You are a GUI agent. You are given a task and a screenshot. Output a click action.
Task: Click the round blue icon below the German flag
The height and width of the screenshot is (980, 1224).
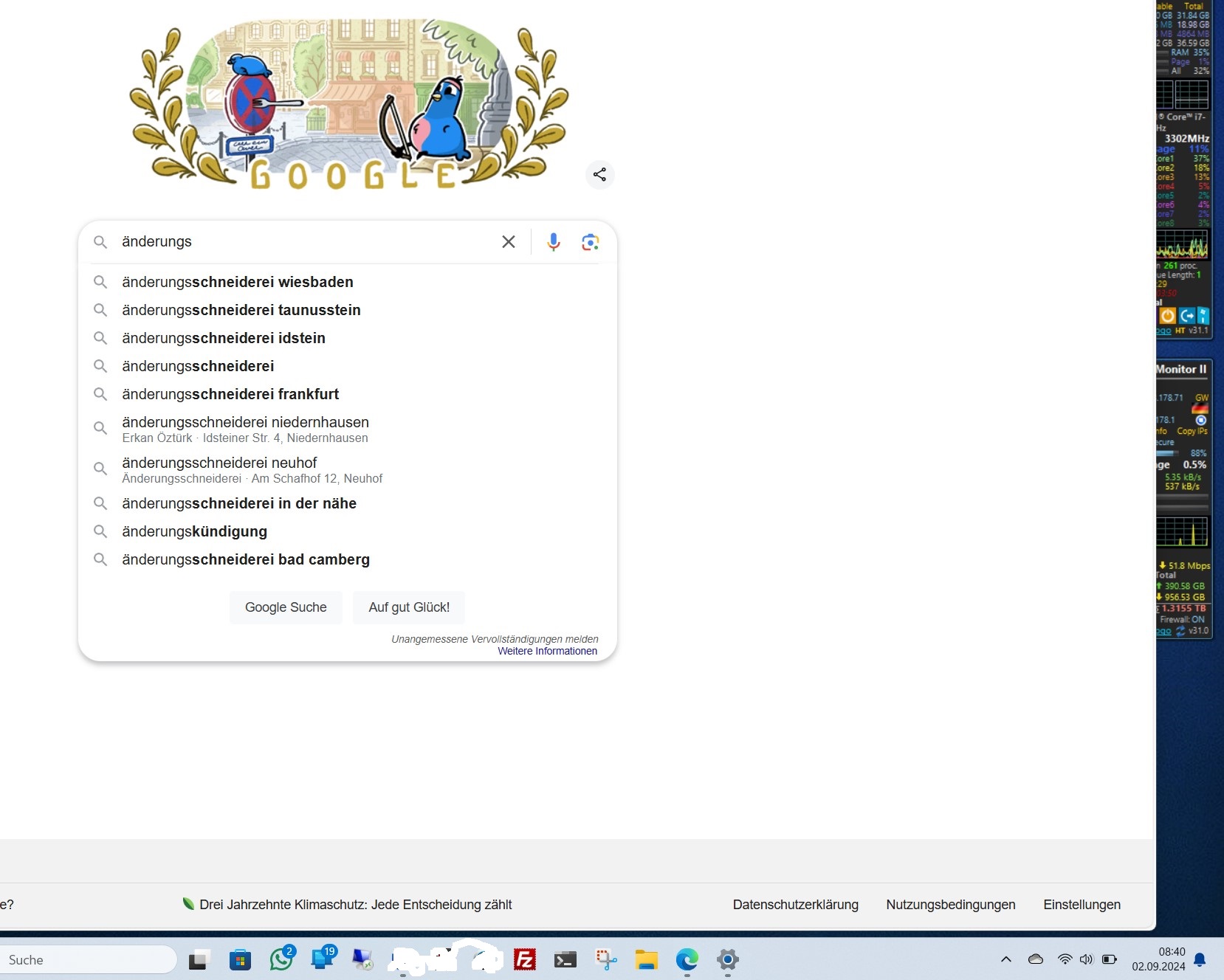point(1201,420)
